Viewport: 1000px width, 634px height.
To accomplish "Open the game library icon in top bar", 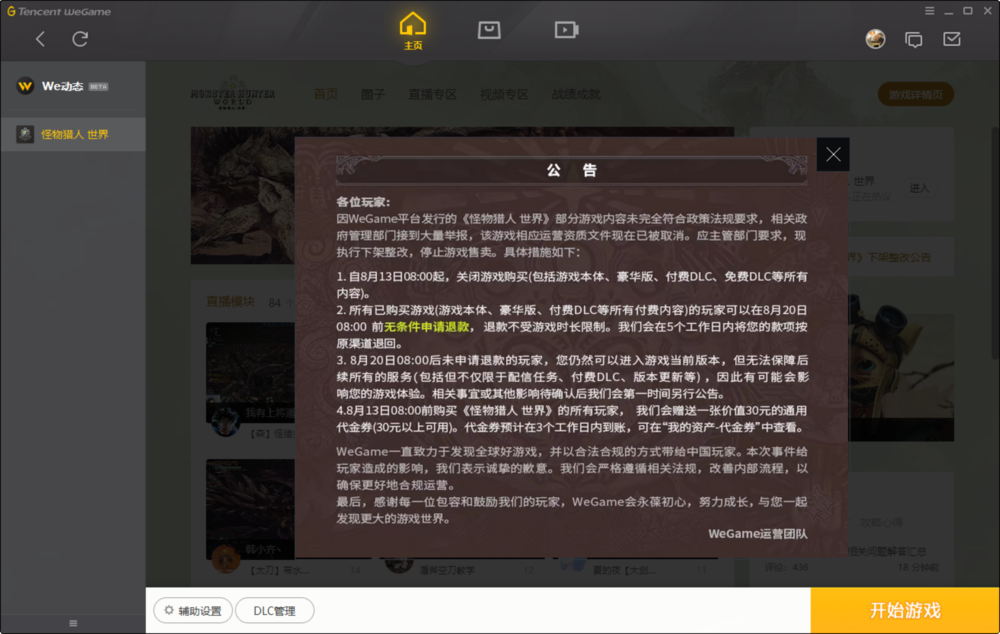I will click(489, 31).
